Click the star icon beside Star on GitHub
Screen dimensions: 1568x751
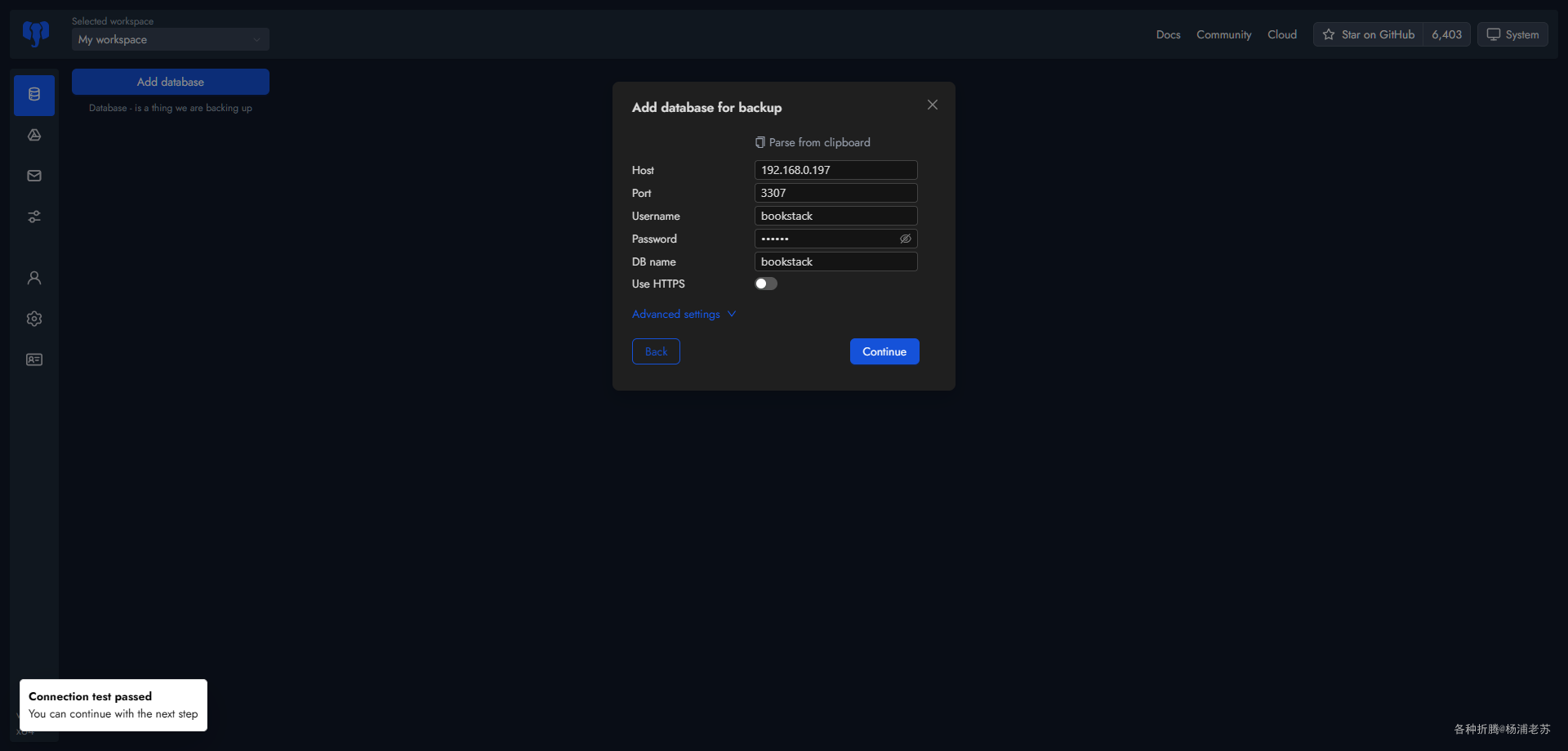[x=1329, y=34]
